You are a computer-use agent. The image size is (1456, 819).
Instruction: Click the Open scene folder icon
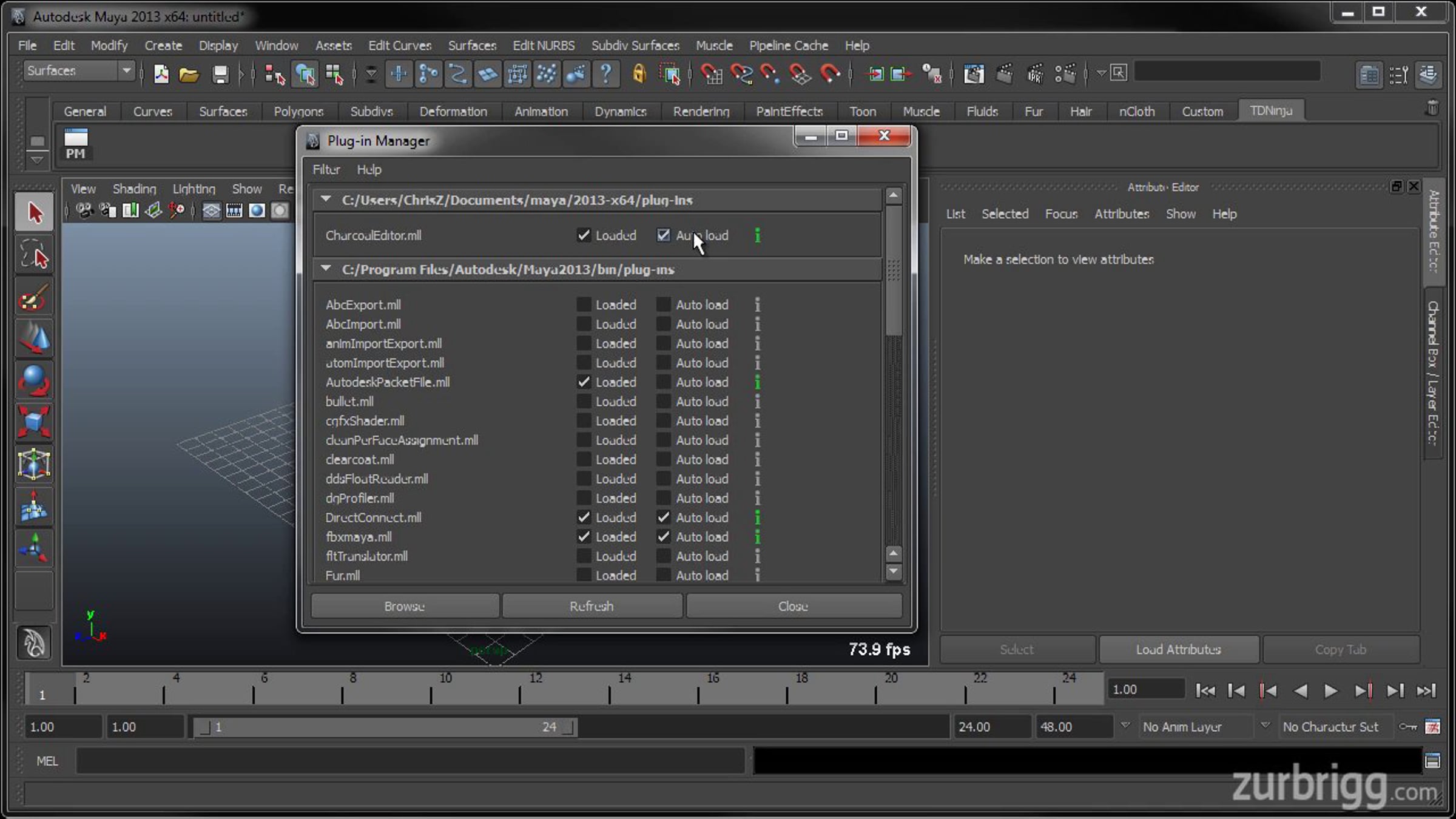189,75
